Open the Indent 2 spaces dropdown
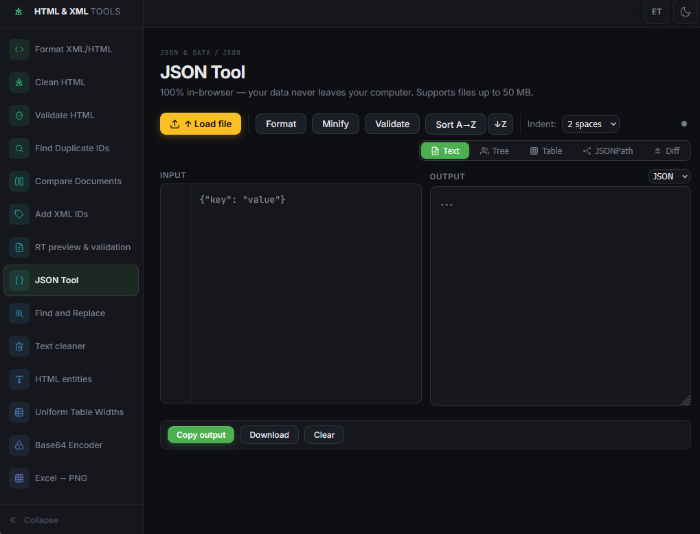The width and height of the screenshot is (700, 534). pos(591,124)
